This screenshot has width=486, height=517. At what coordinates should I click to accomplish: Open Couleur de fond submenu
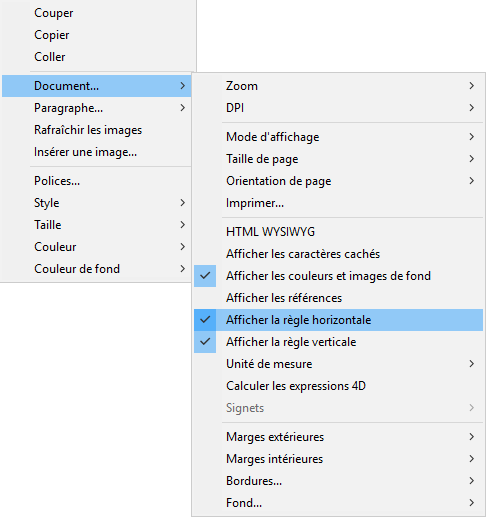pyautogui.click(x=97, y=269)
